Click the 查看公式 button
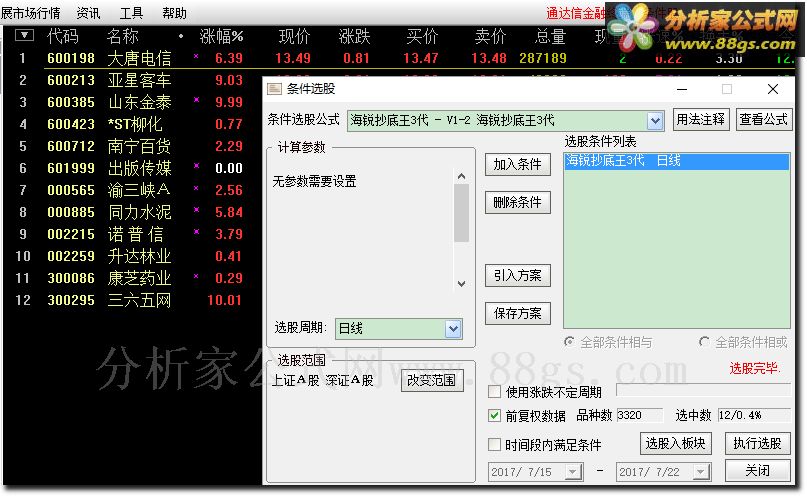Image resolution: width=807 pixels, height=496 pixels. pos(763,120)
